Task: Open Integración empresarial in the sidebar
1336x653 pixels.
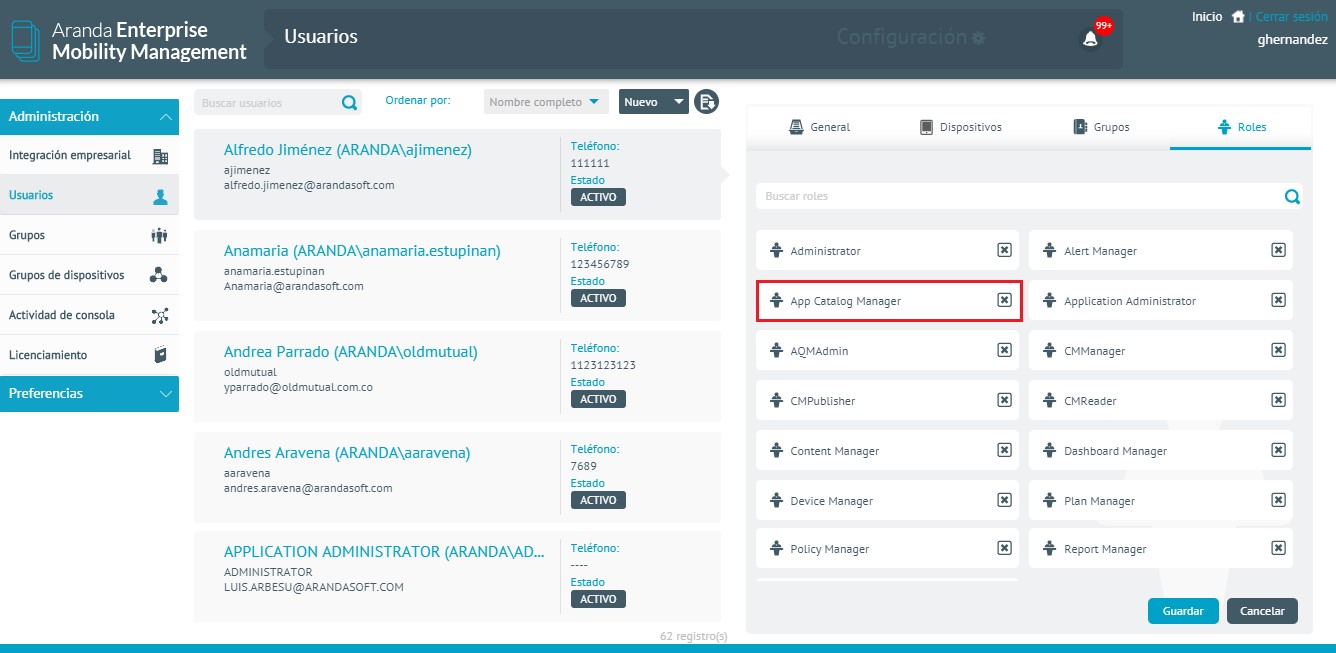Action: click(89, 155)
